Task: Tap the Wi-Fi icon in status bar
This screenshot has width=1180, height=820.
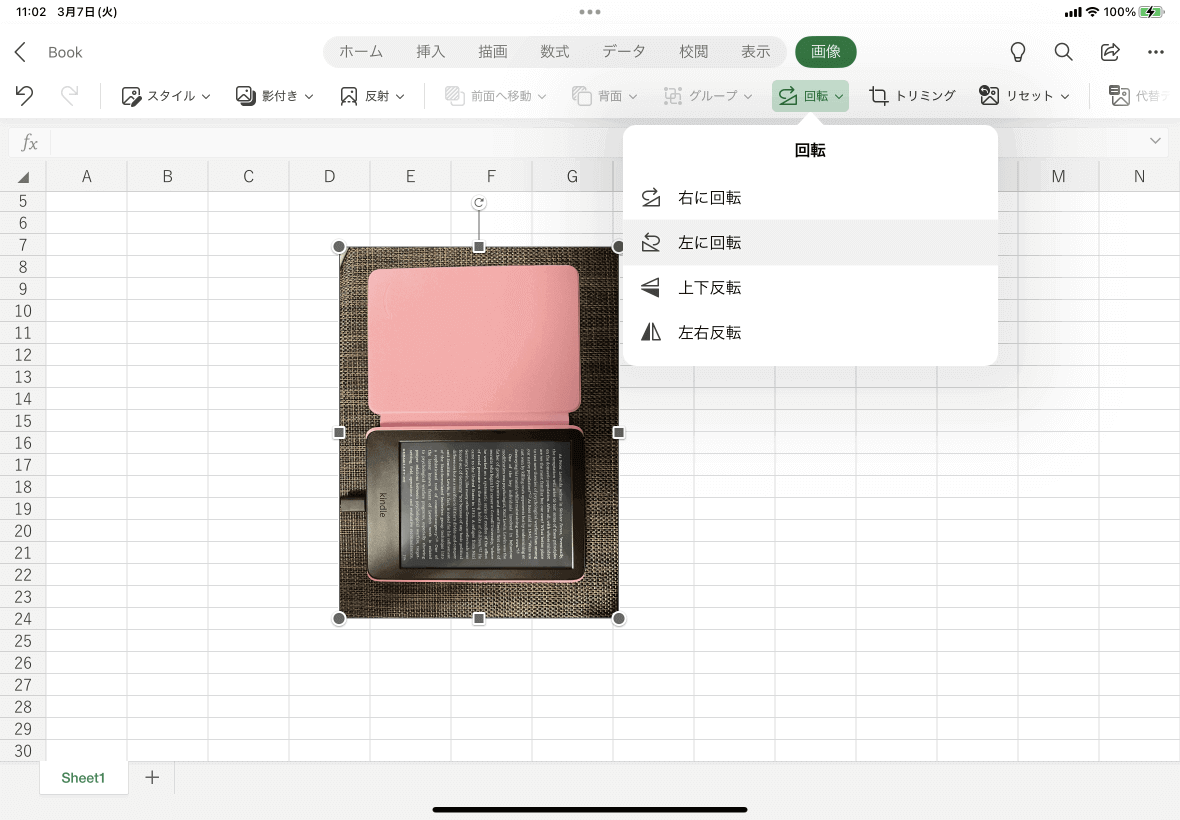Action: (1093, 12)
